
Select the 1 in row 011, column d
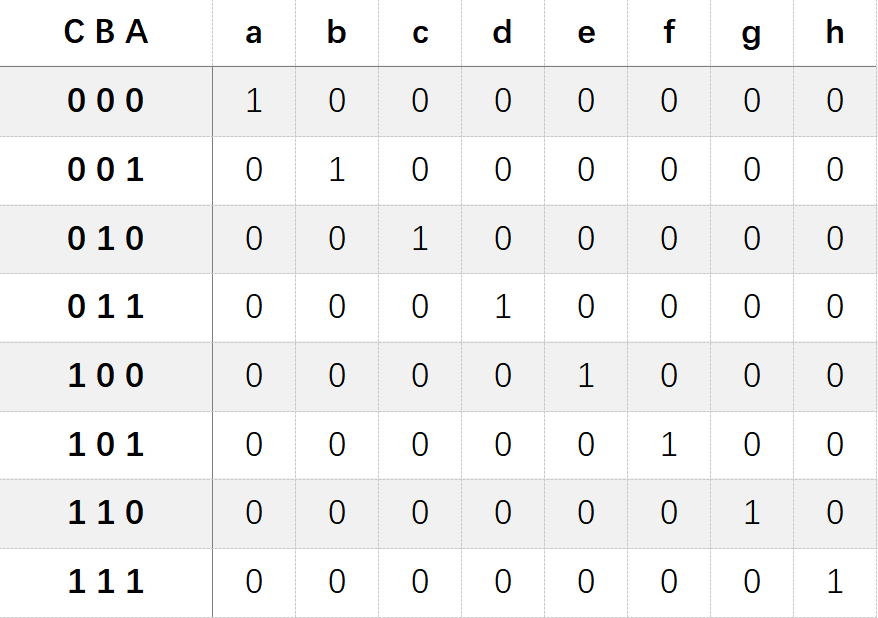click(x=503, y=307)
